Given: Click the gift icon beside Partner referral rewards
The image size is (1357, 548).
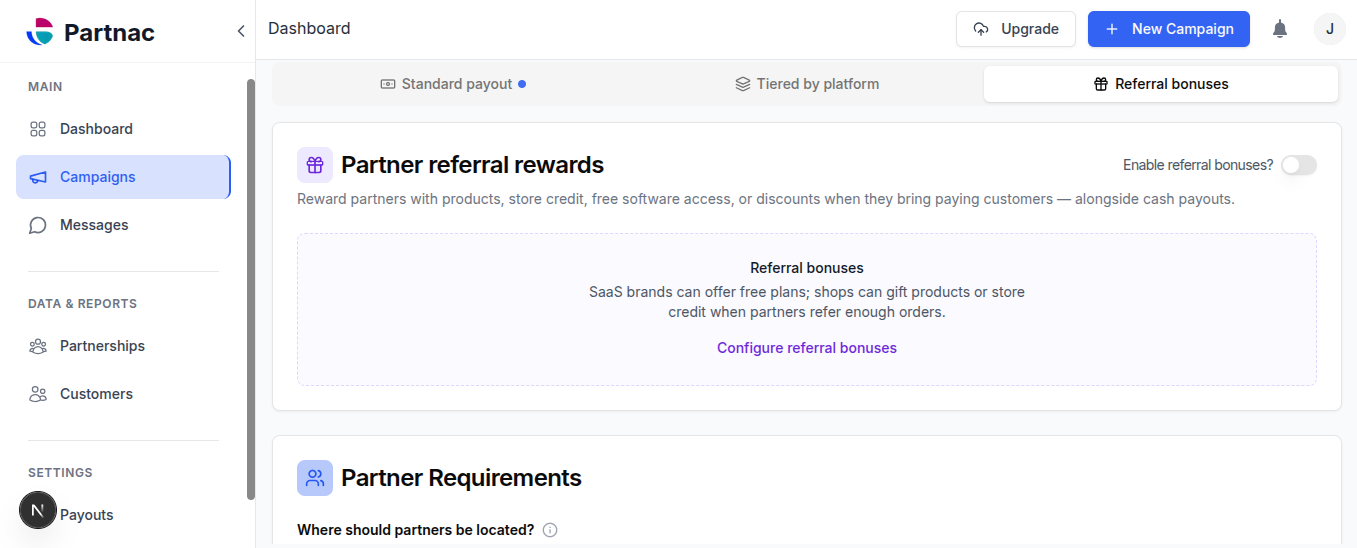Looking at the screenshot, I should click(x=315, y=165).
